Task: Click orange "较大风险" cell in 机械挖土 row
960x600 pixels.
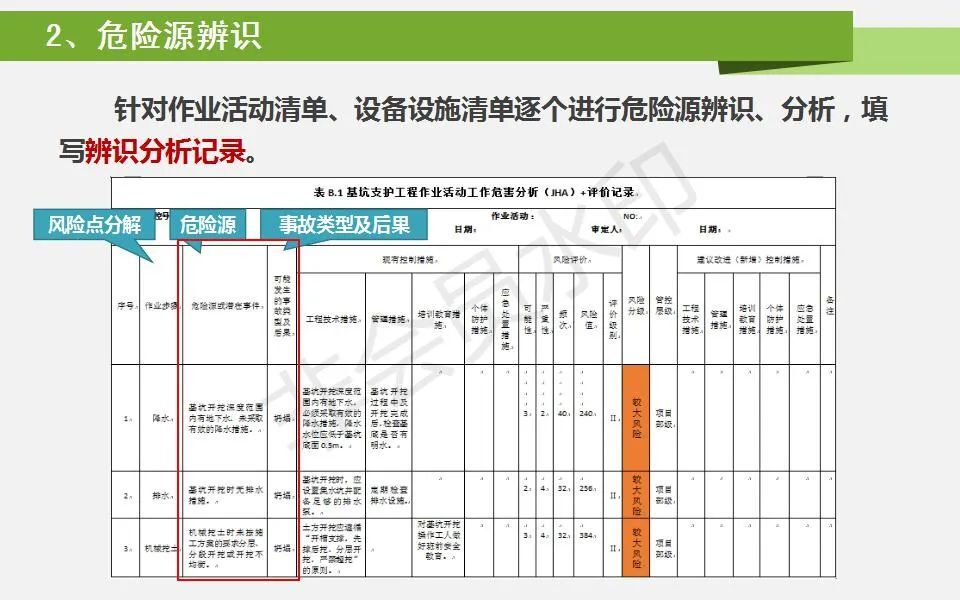Action: click(x=636, y=548)
